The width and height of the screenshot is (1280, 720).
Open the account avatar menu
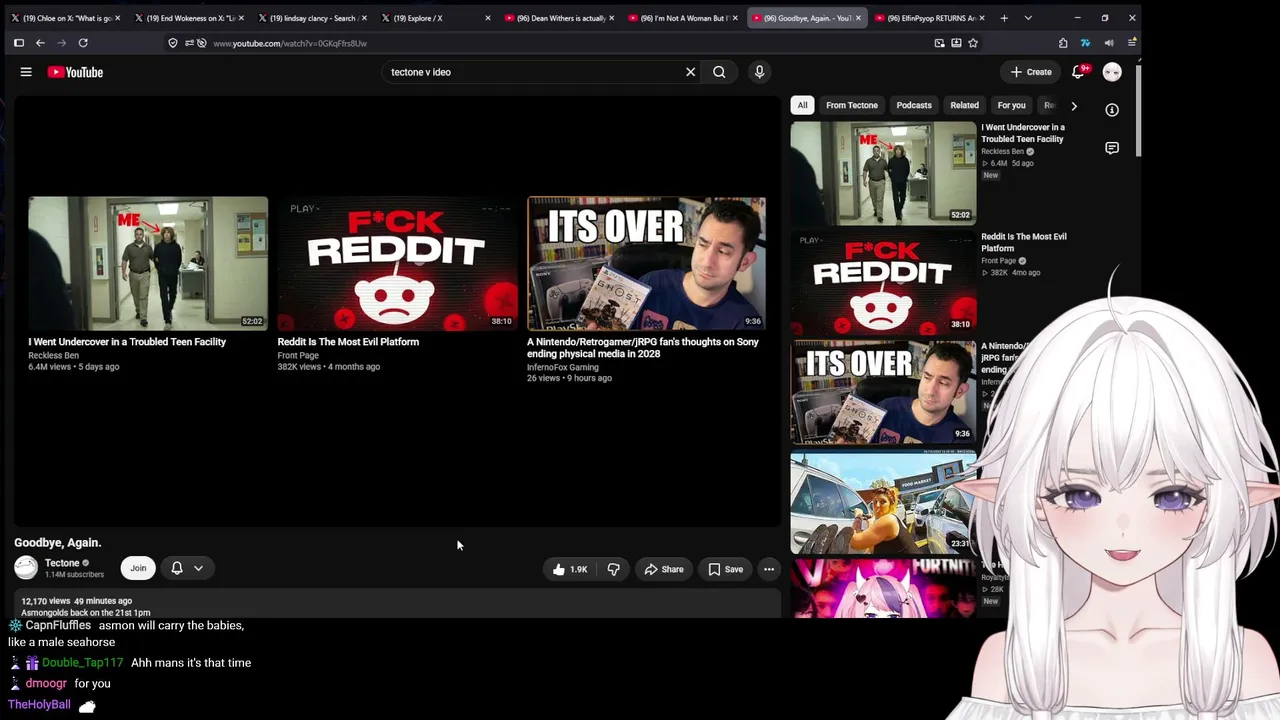[x=1112, y=72]
